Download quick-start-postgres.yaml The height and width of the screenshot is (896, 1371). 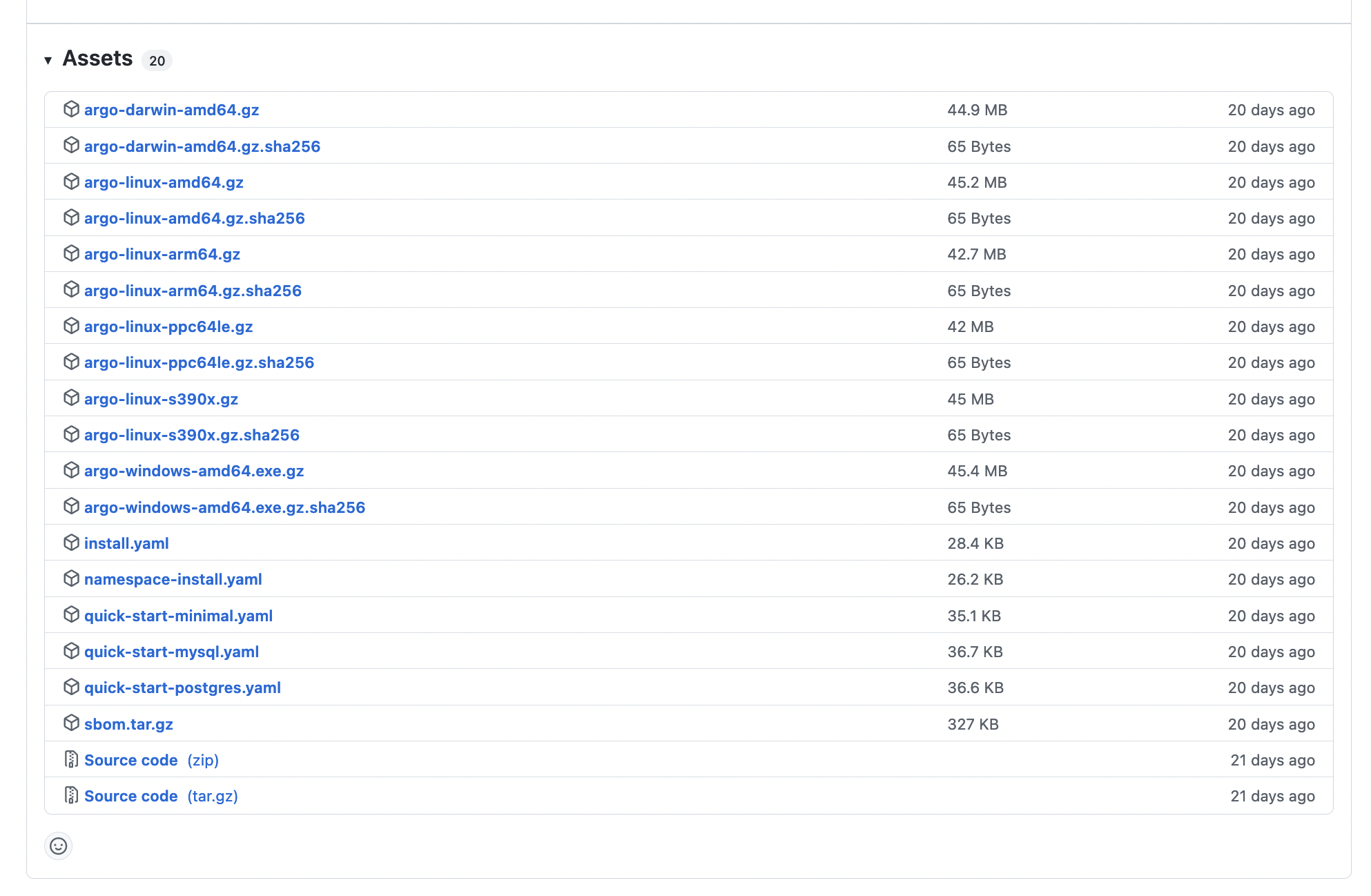click(182, 687)
